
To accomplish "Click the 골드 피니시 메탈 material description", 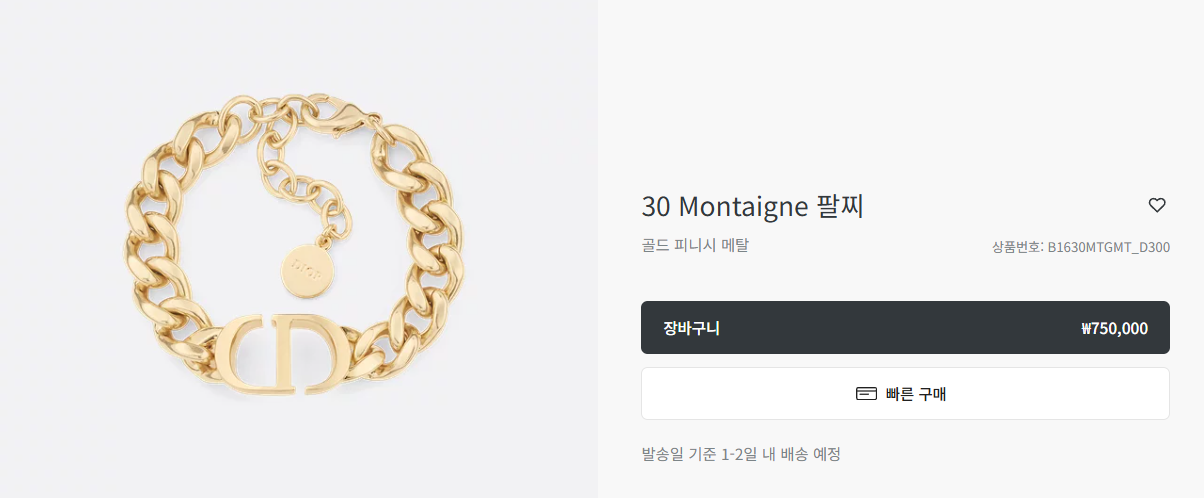I will point(695,244).
